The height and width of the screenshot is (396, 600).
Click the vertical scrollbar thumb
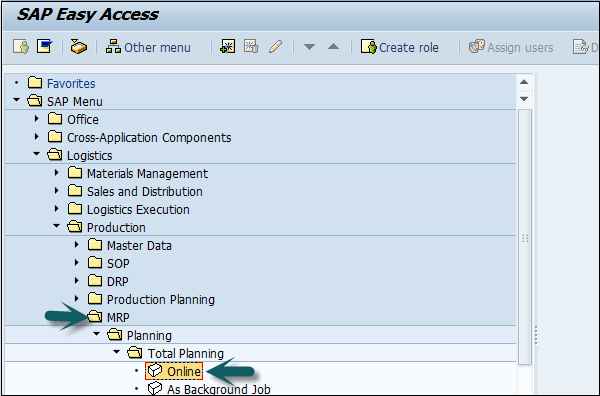pyautogui.click(x=525, y=237)
